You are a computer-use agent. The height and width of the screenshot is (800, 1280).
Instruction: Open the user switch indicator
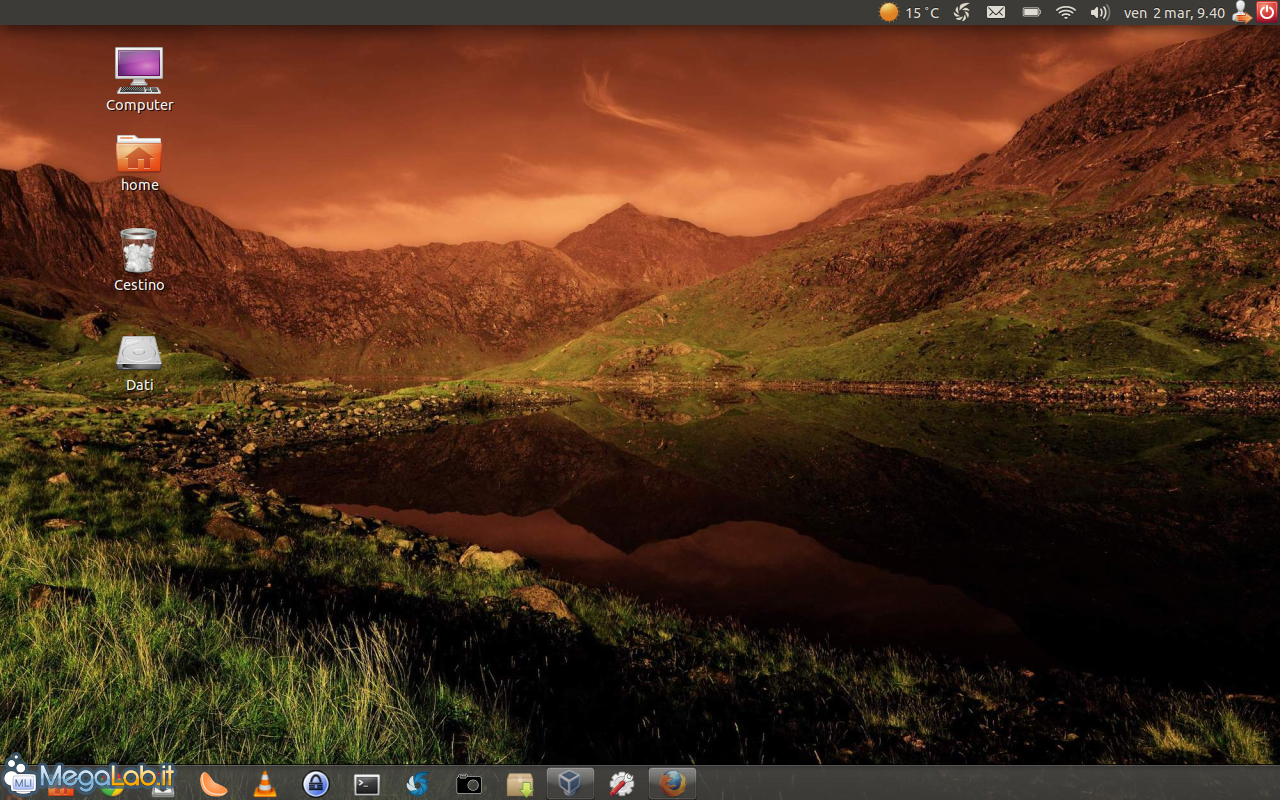click(1241, 12)
